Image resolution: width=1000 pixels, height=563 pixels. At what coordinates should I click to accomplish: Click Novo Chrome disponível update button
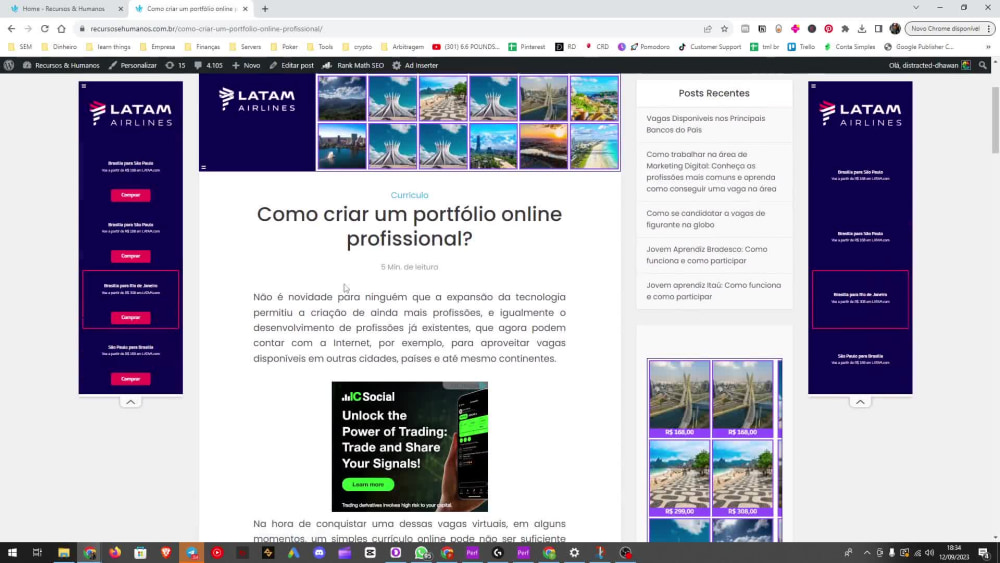(945, 29)
